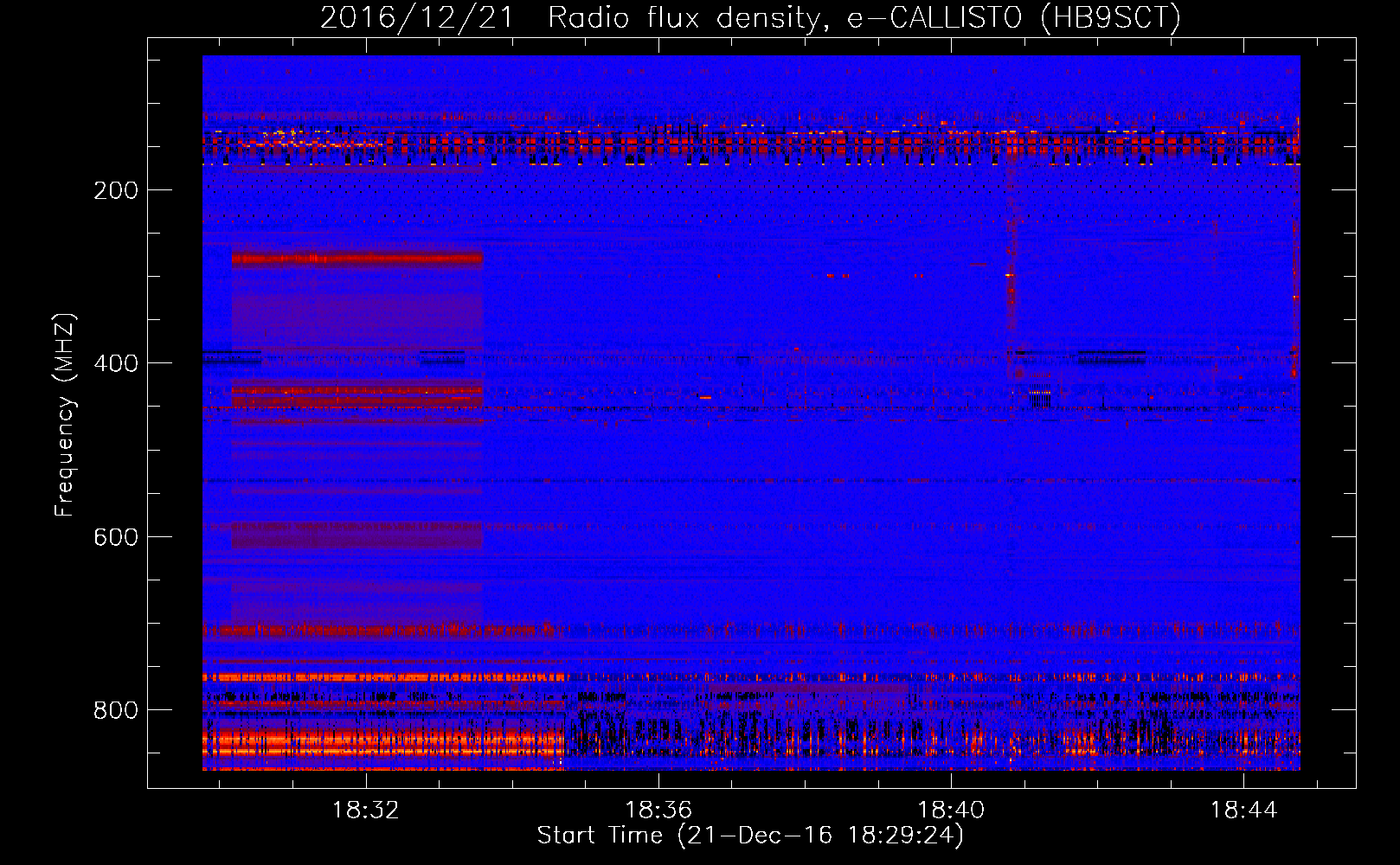
Task: Click the 800 frequency tick label
Action: coord(116,710)
